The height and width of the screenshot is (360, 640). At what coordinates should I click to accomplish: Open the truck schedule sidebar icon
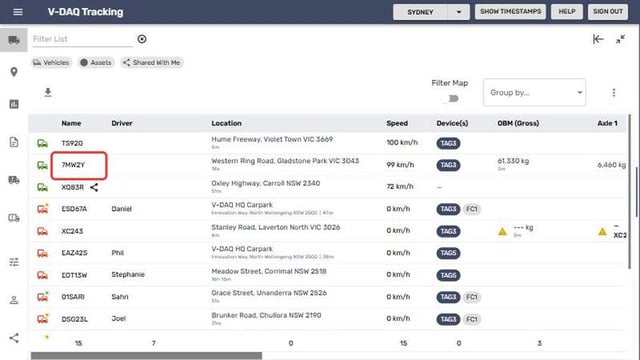click(x=14, y=218)
